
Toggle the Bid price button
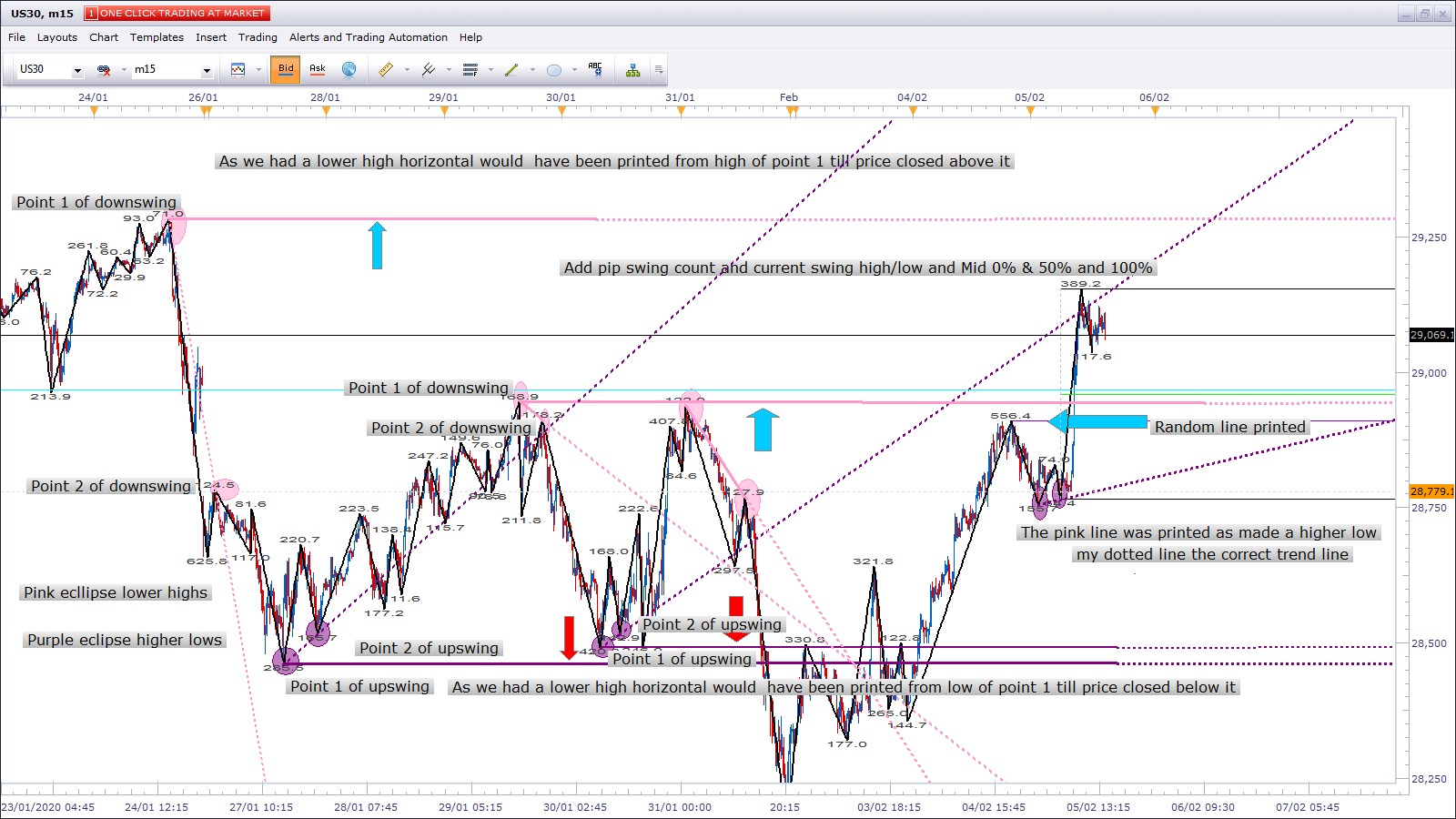pyautogui.click(x=286, y=69)
